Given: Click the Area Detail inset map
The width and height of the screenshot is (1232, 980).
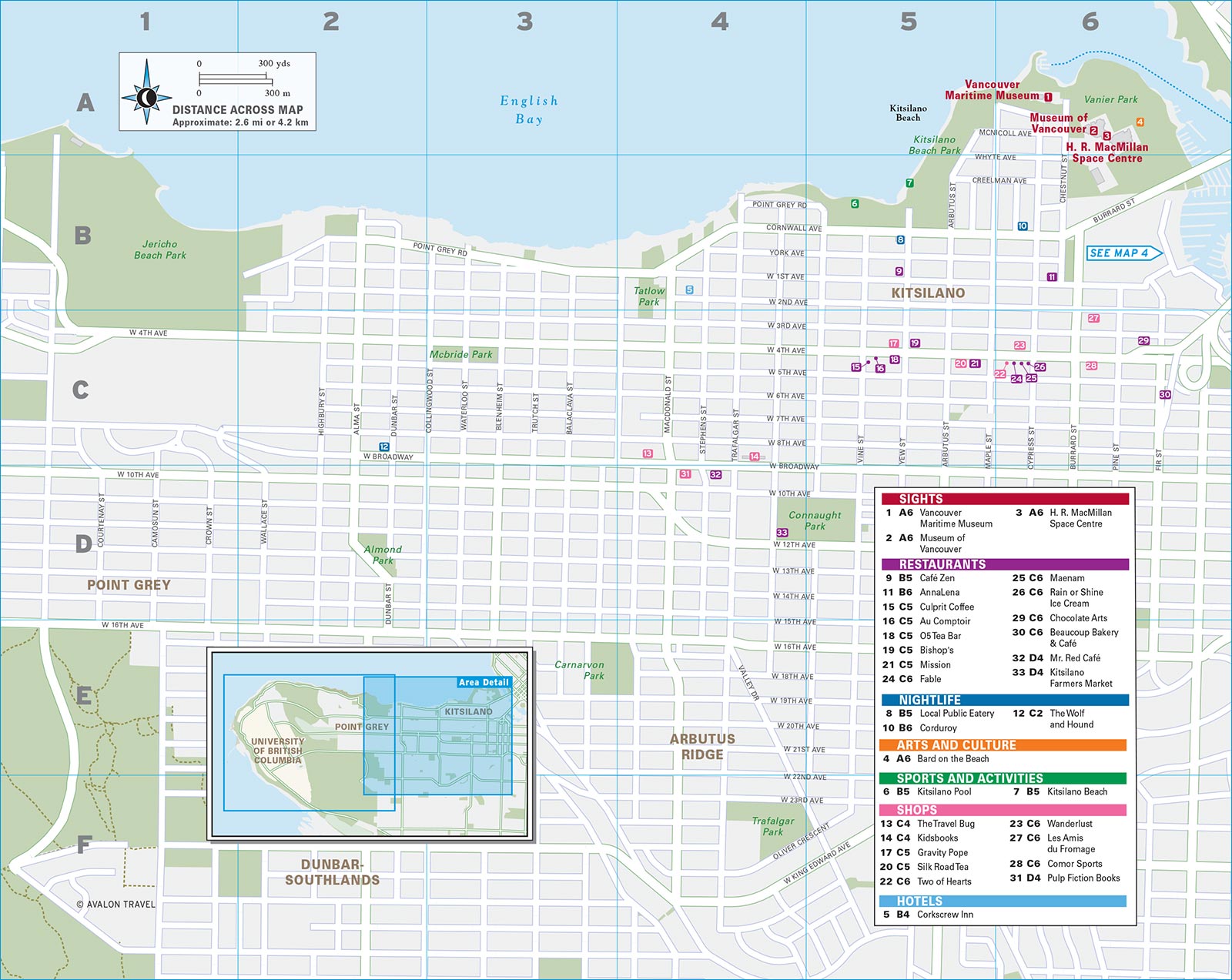Looking at the screenshot, I should click(x=370, y=744).
